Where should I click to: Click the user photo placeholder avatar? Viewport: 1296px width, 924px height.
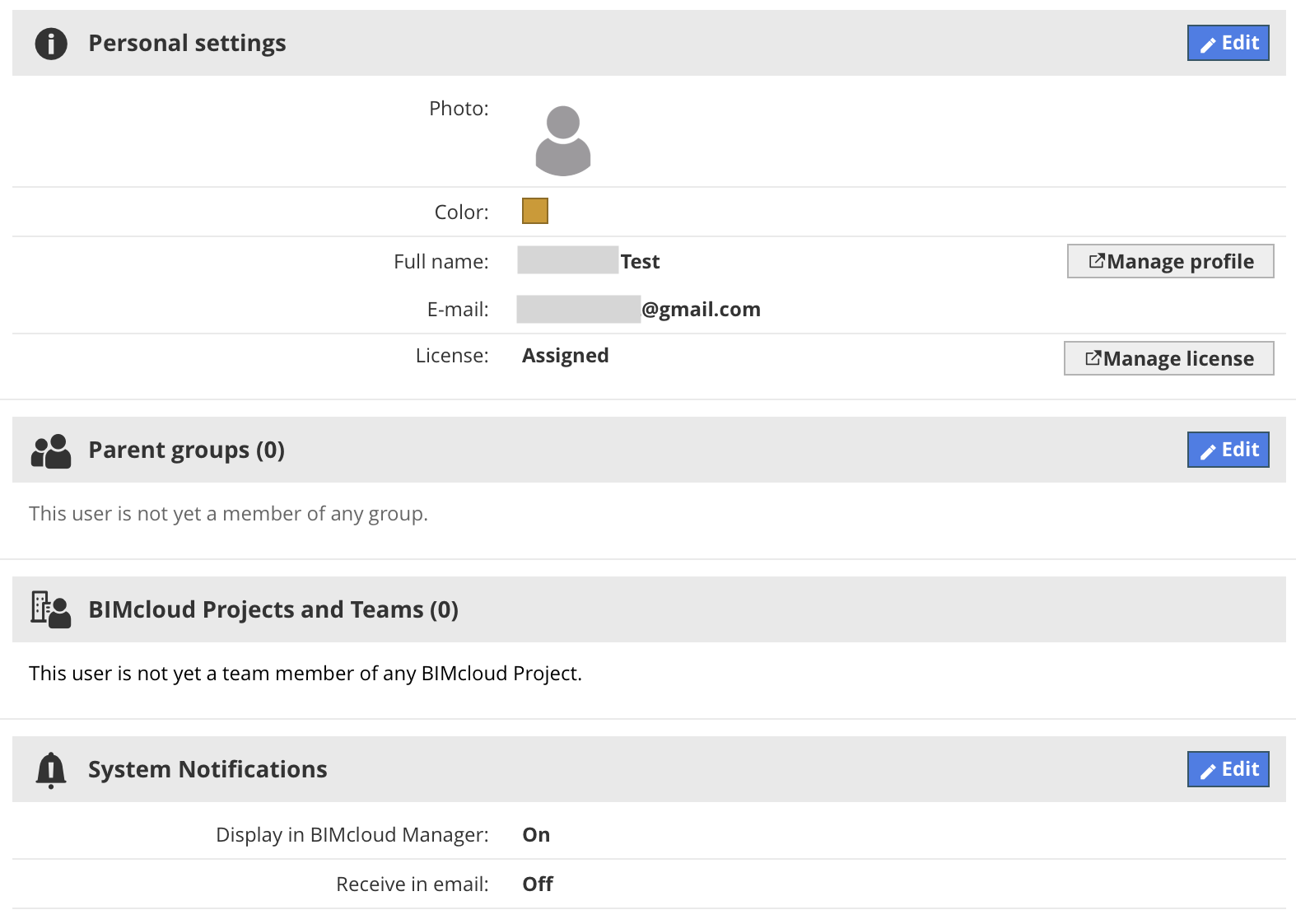(563, 140)
